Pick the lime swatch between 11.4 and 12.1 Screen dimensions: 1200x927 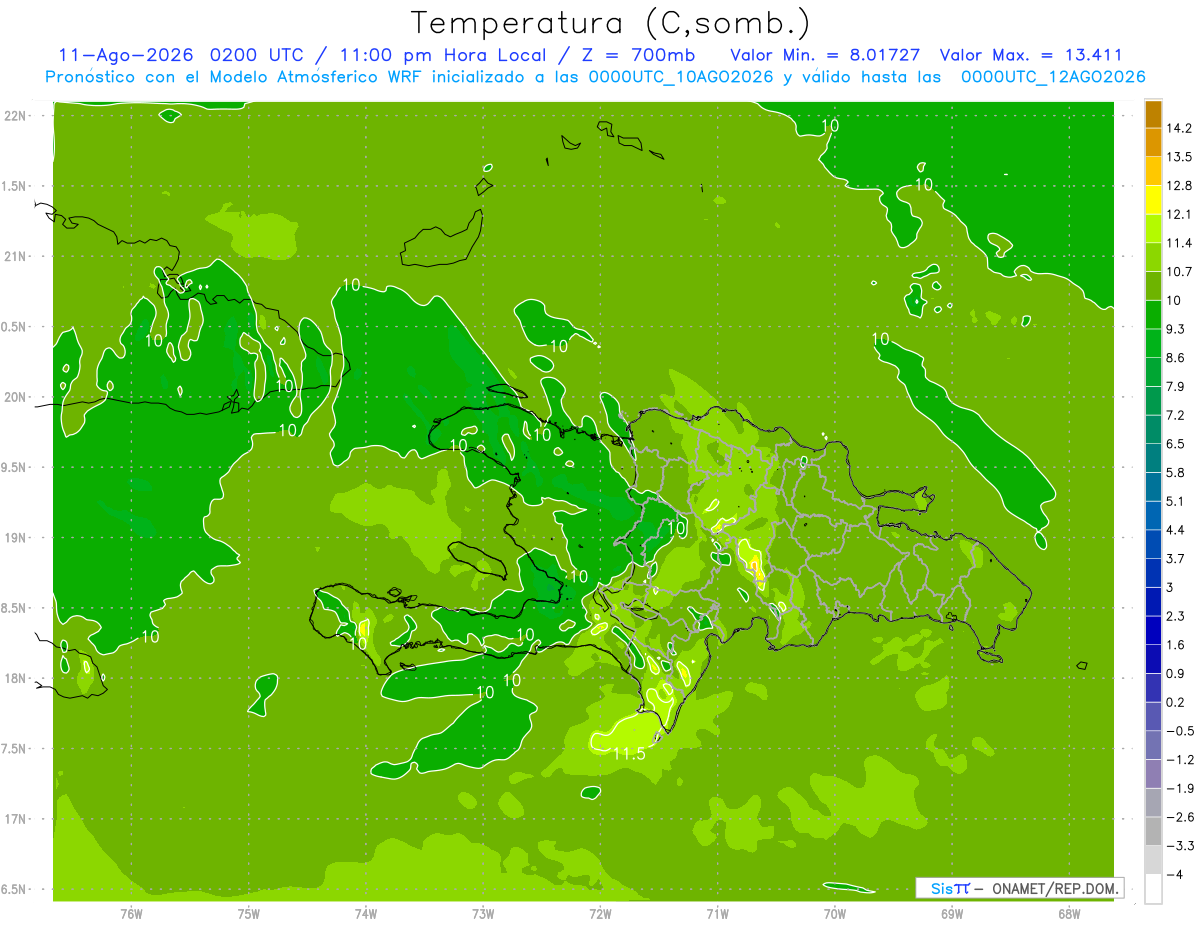pyautogui.click(x=1153, y=229)
